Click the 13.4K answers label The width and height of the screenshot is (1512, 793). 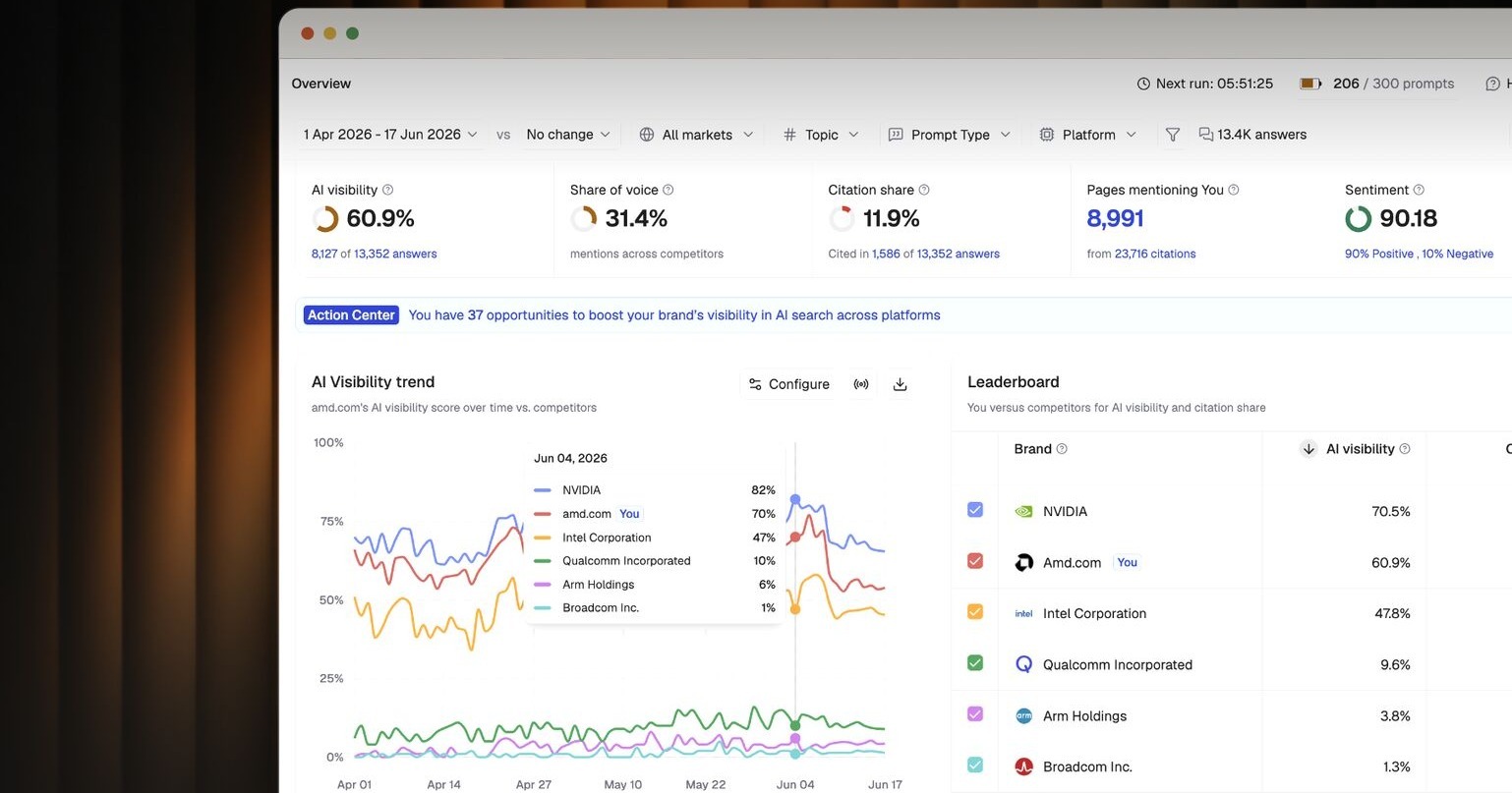pyautogui.click(x=1262, y=135)
